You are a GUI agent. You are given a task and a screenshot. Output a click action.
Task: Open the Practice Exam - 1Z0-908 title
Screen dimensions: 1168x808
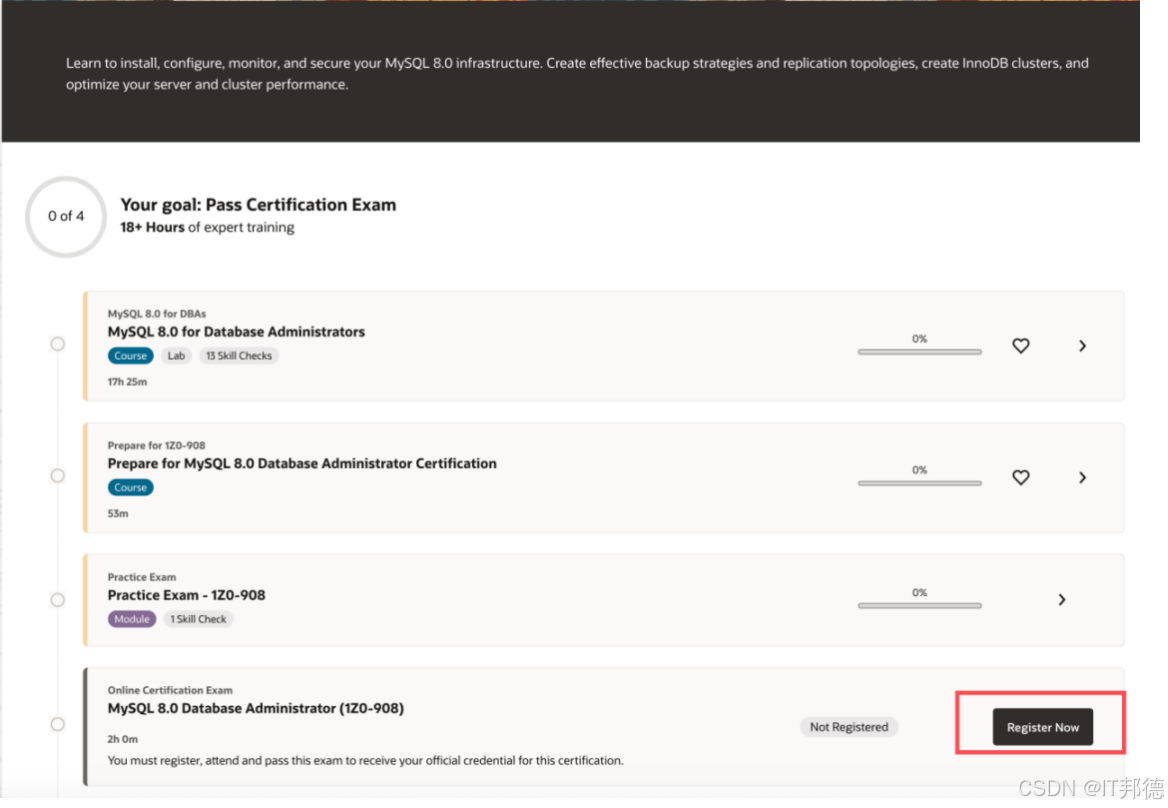coord(186,595)
